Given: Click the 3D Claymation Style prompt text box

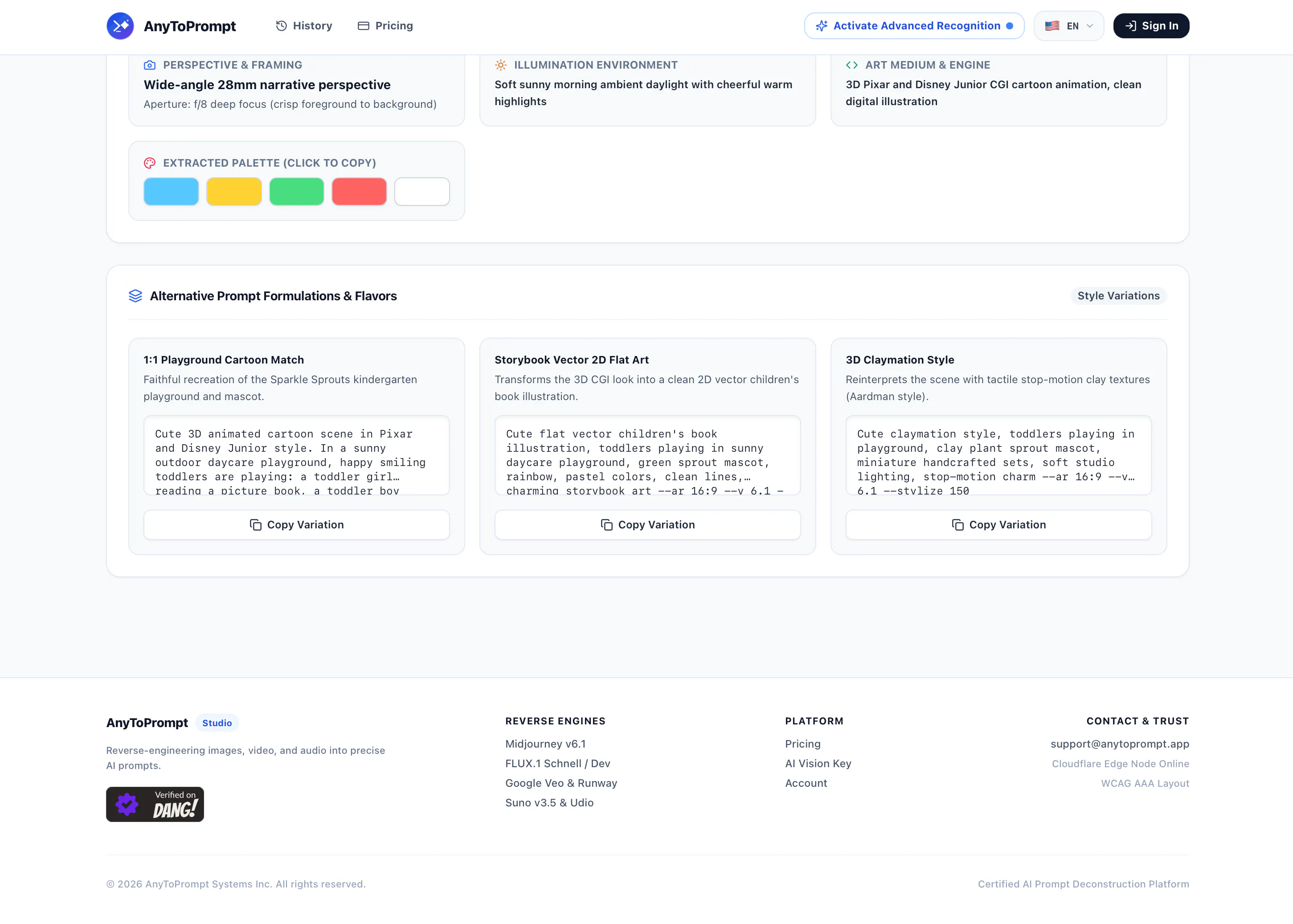Looking at the screenshot, I should point(998,455).
